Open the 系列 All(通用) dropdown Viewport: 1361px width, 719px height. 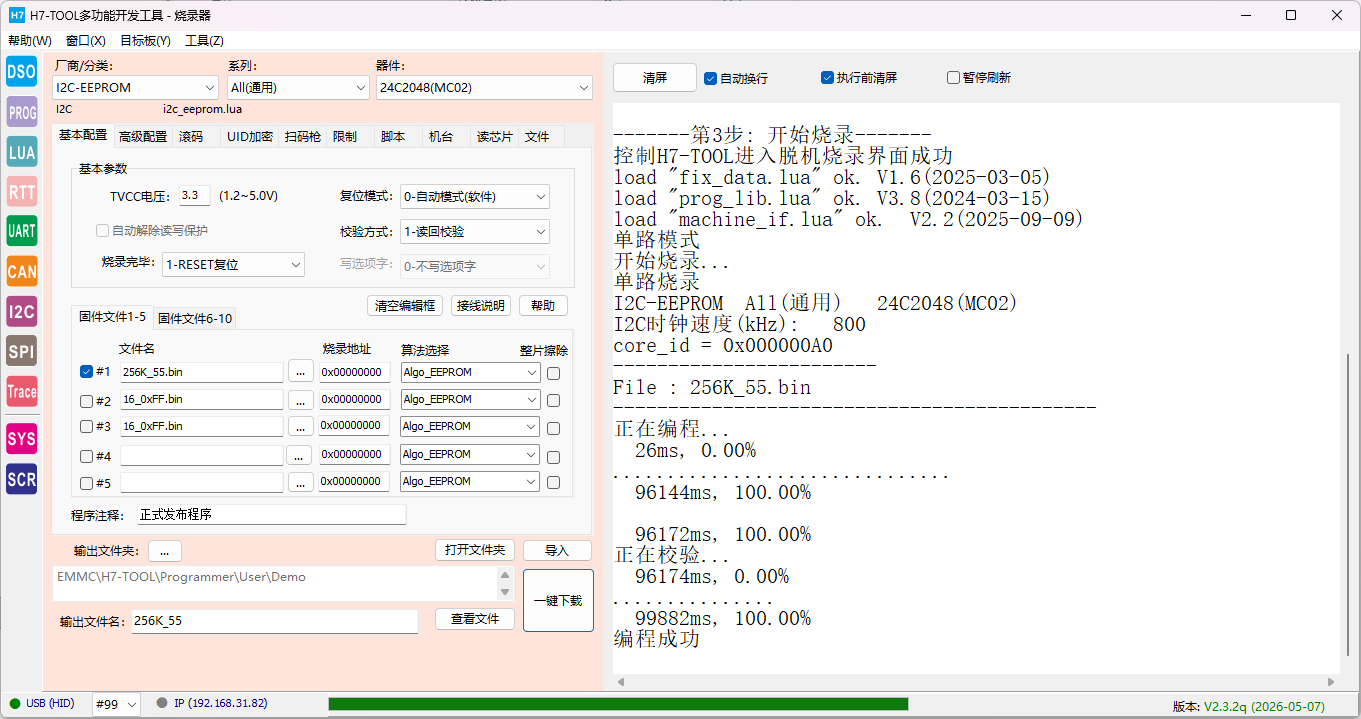pos(298,88)
